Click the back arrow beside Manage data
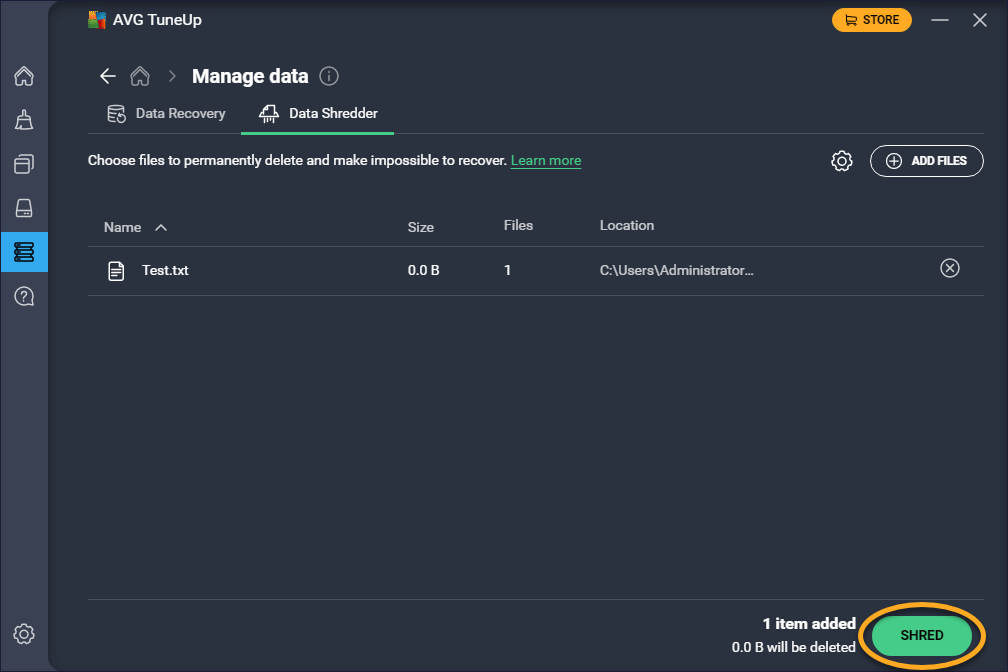1008x672 pixels. pyautogui.click(x=108, y=77)
